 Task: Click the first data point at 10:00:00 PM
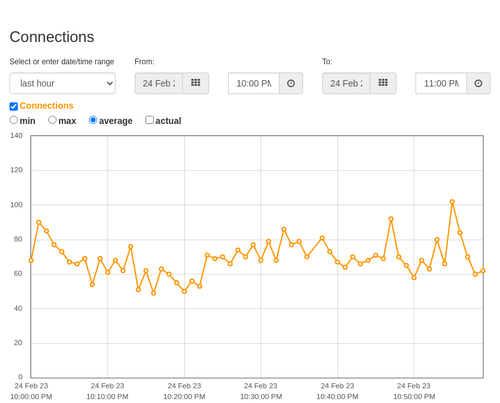point(31,260)
